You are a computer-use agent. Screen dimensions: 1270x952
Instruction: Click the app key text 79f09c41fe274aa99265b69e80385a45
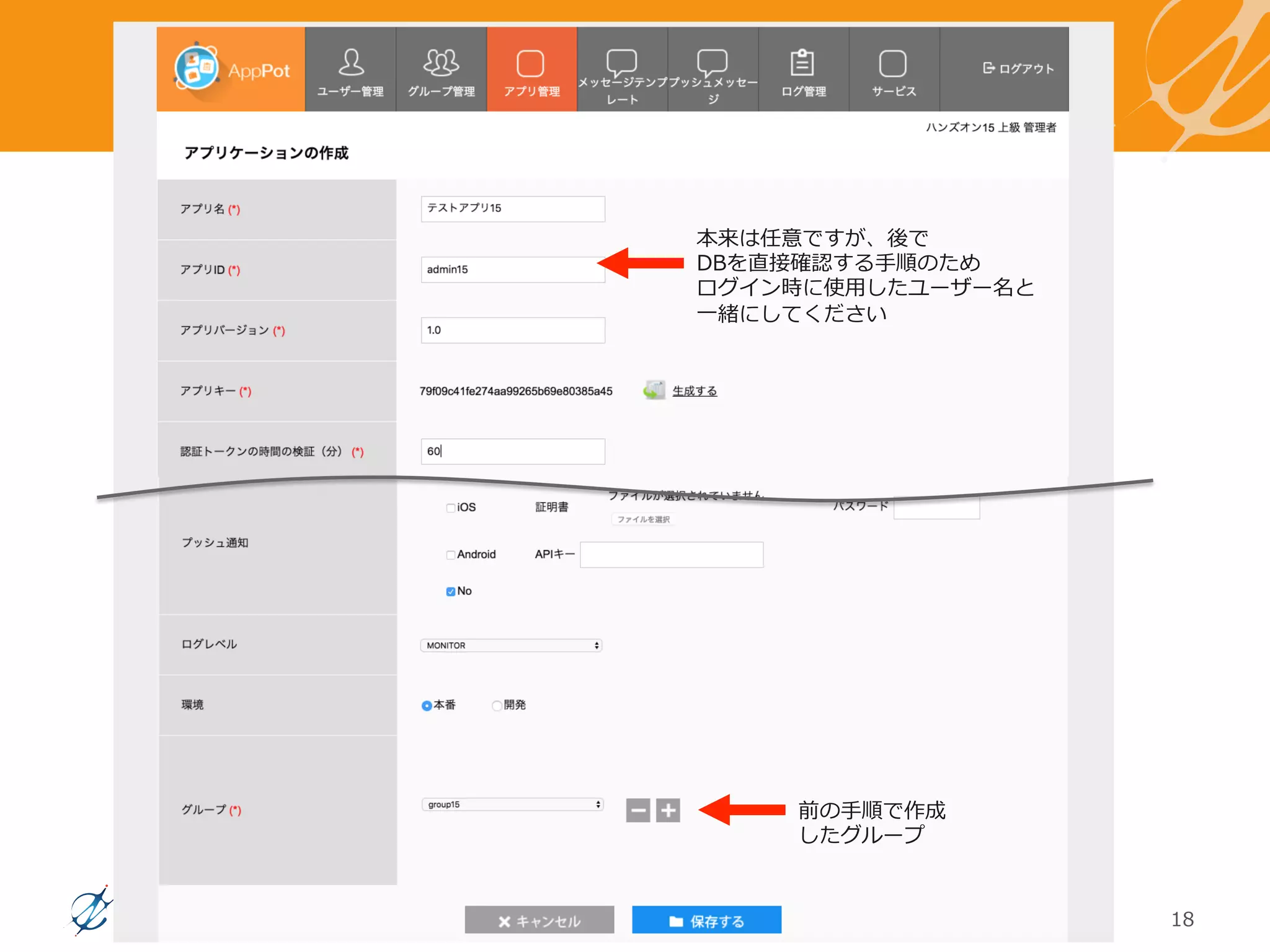click(516, 391)
